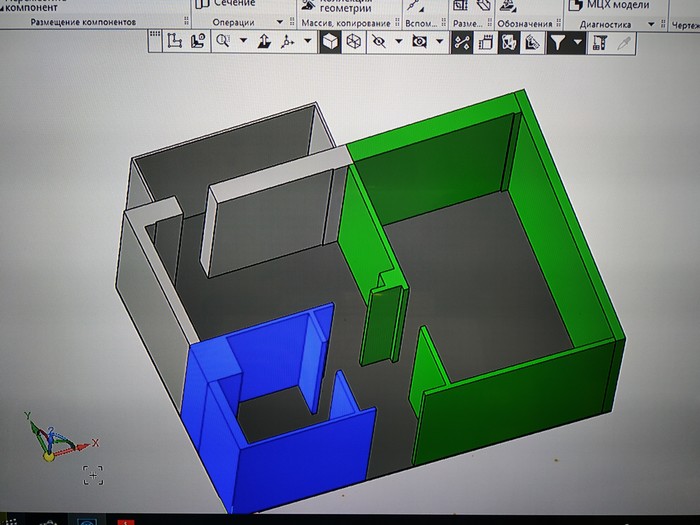
Task: Click the Сечение command
Action: pyautogui.click(x=234, y=4)
